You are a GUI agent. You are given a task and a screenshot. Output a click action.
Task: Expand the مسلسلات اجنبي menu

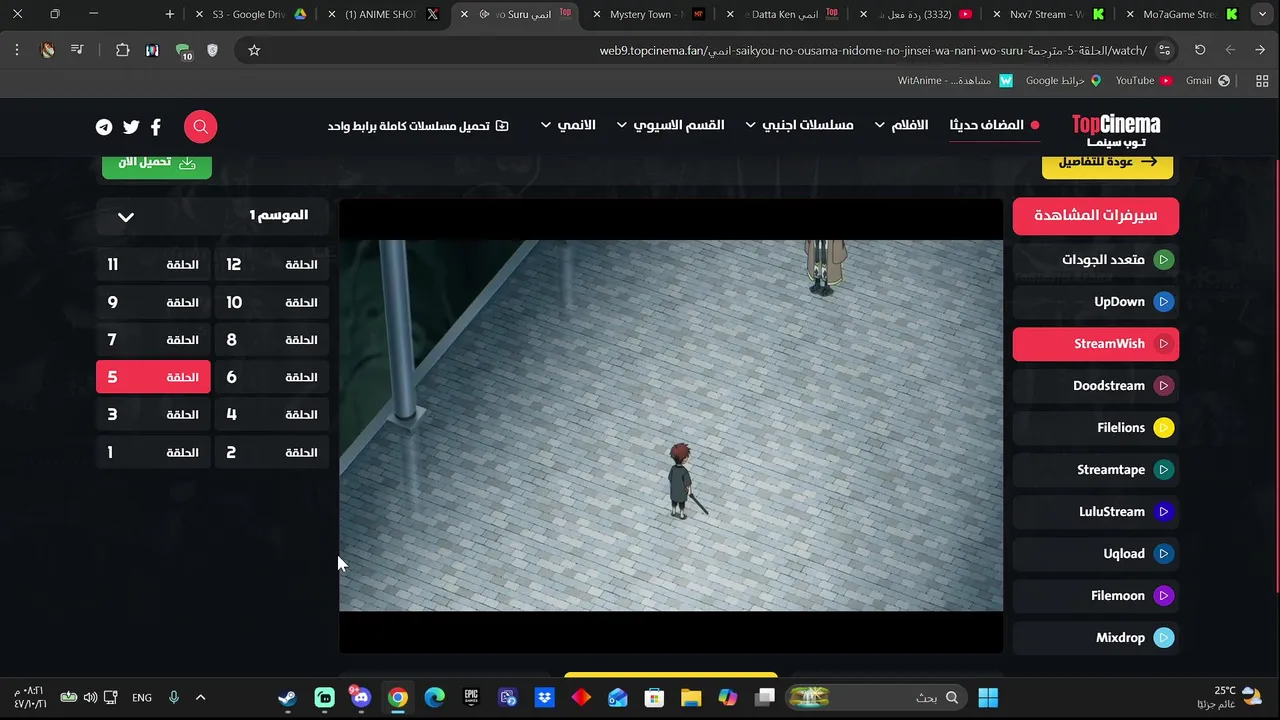click(799, 125)
